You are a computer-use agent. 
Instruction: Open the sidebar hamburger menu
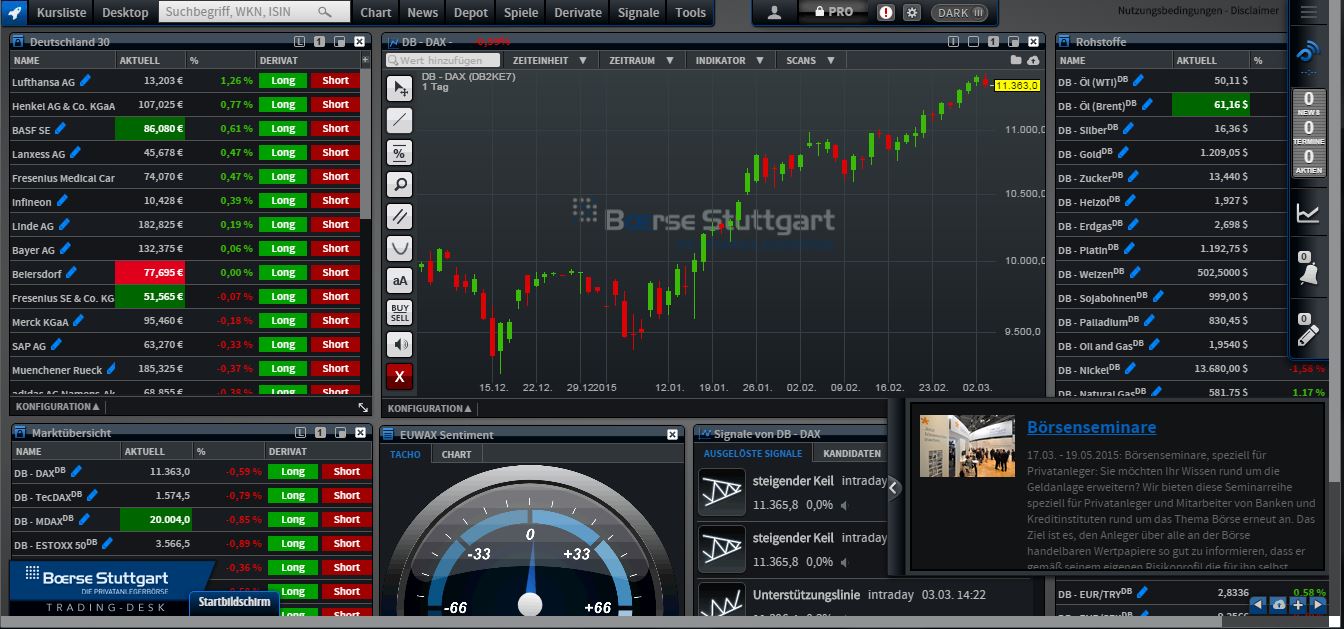pyautogui.click(x=1309, y=12)
